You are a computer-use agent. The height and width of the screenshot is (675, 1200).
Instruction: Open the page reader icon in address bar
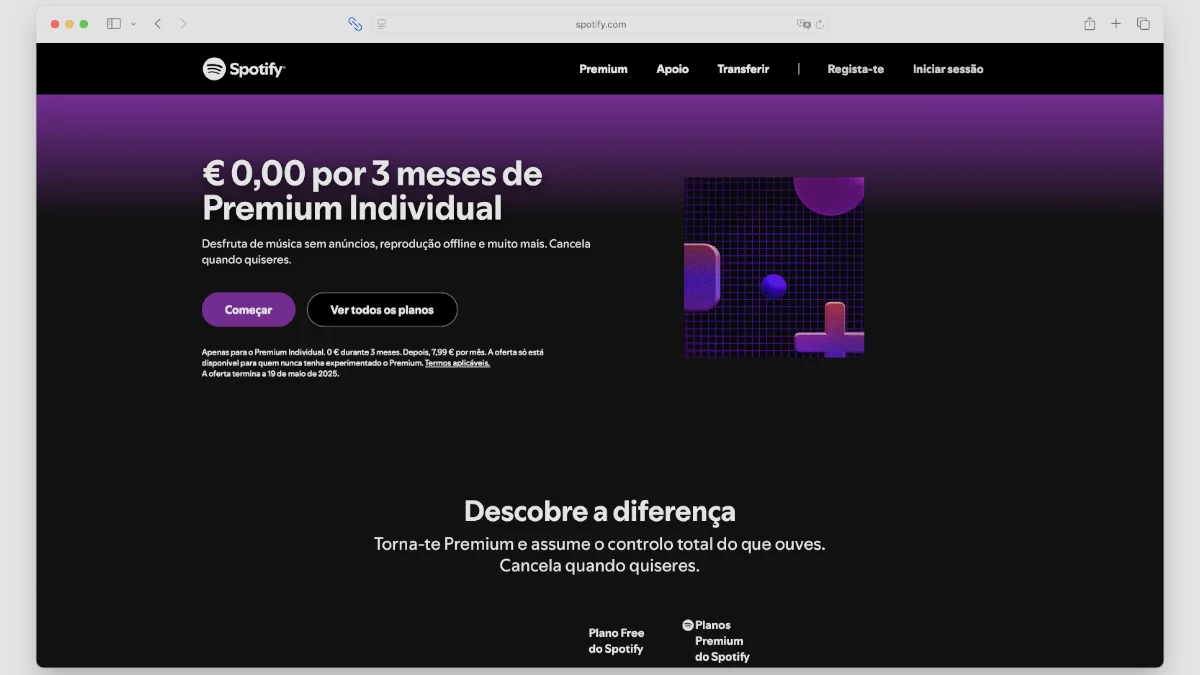point(382,24)
